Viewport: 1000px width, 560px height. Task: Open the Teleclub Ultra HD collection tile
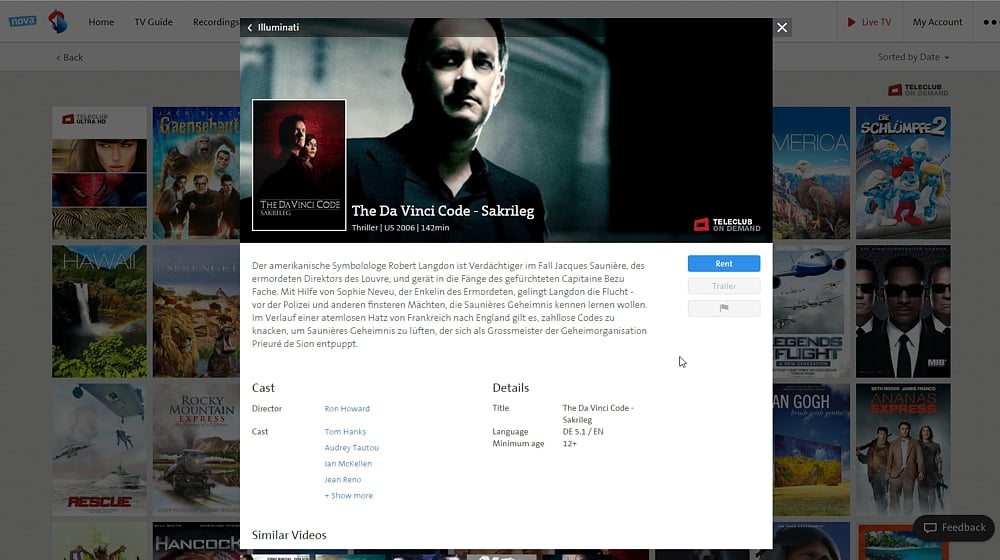click(99, 173)
